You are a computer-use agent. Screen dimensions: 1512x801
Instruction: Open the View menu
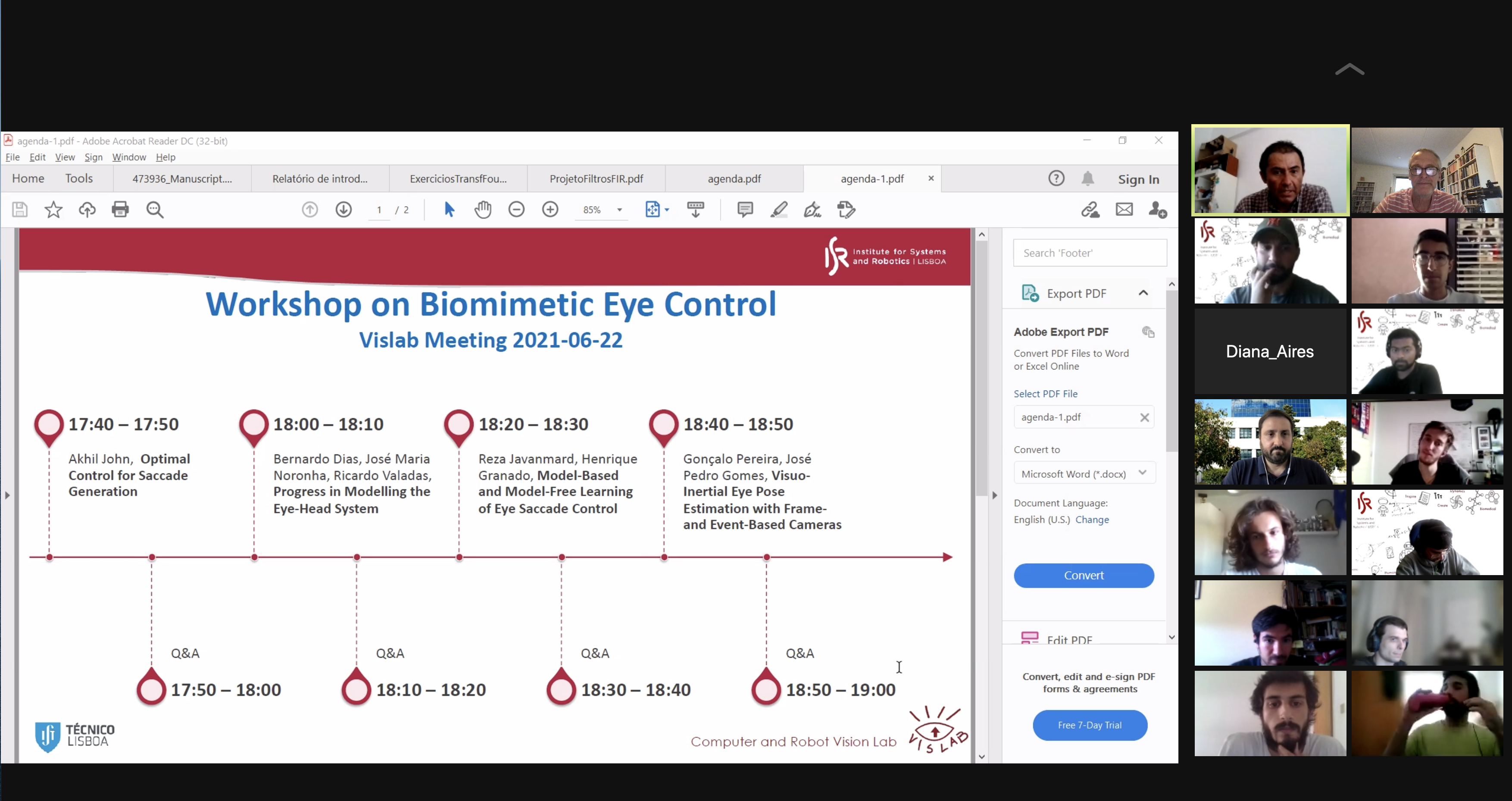(65, 157)
